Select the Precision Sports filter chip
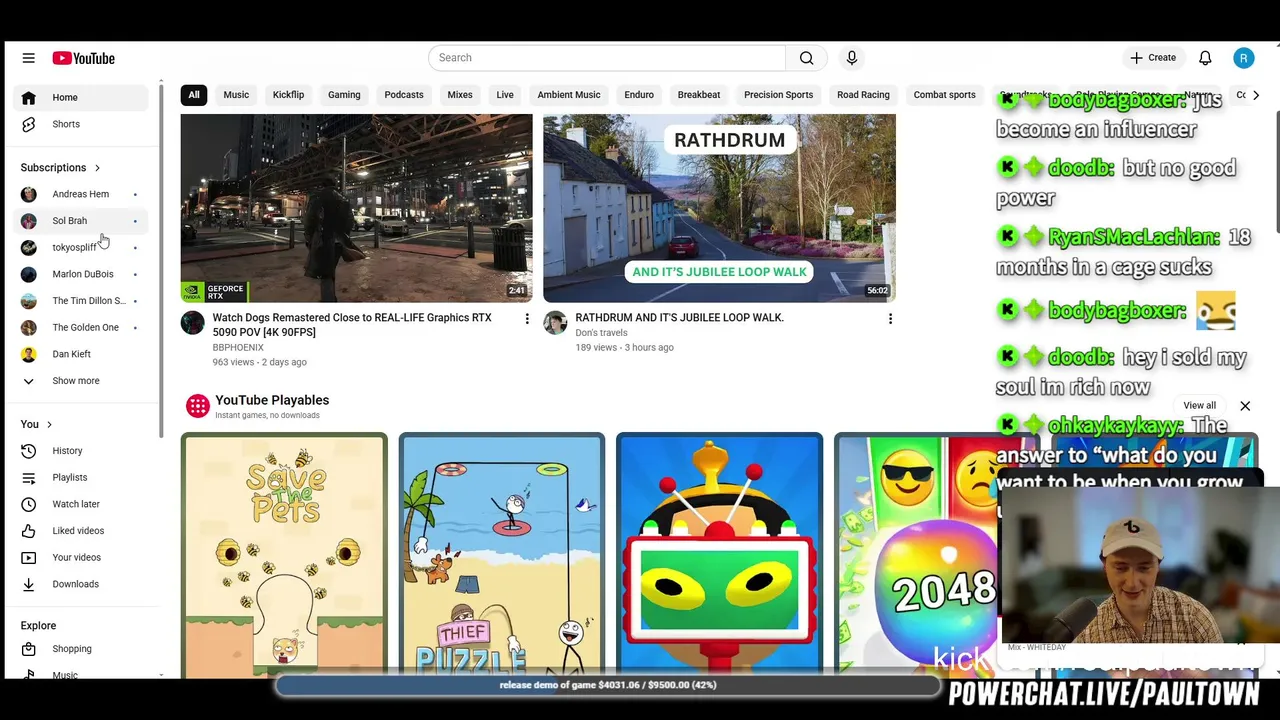This screenshot has width=1280, height=720. [x=778, y=95]
